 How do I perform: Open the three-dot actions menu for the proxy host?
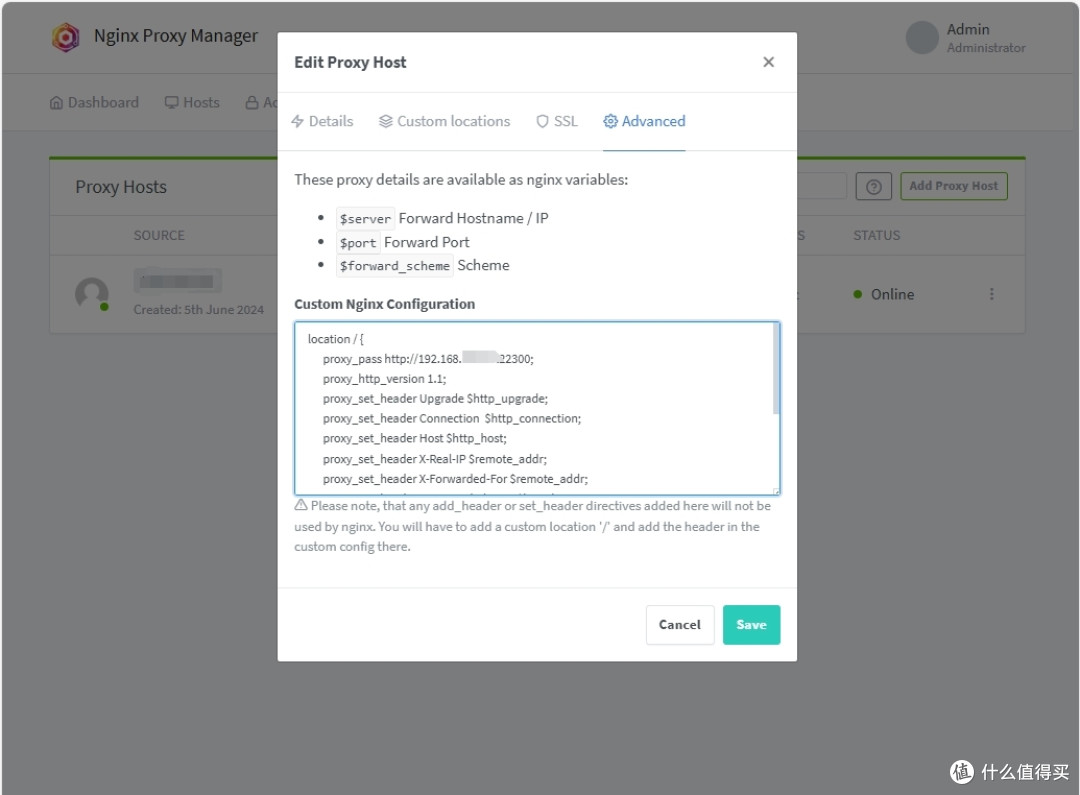(991, 294)
